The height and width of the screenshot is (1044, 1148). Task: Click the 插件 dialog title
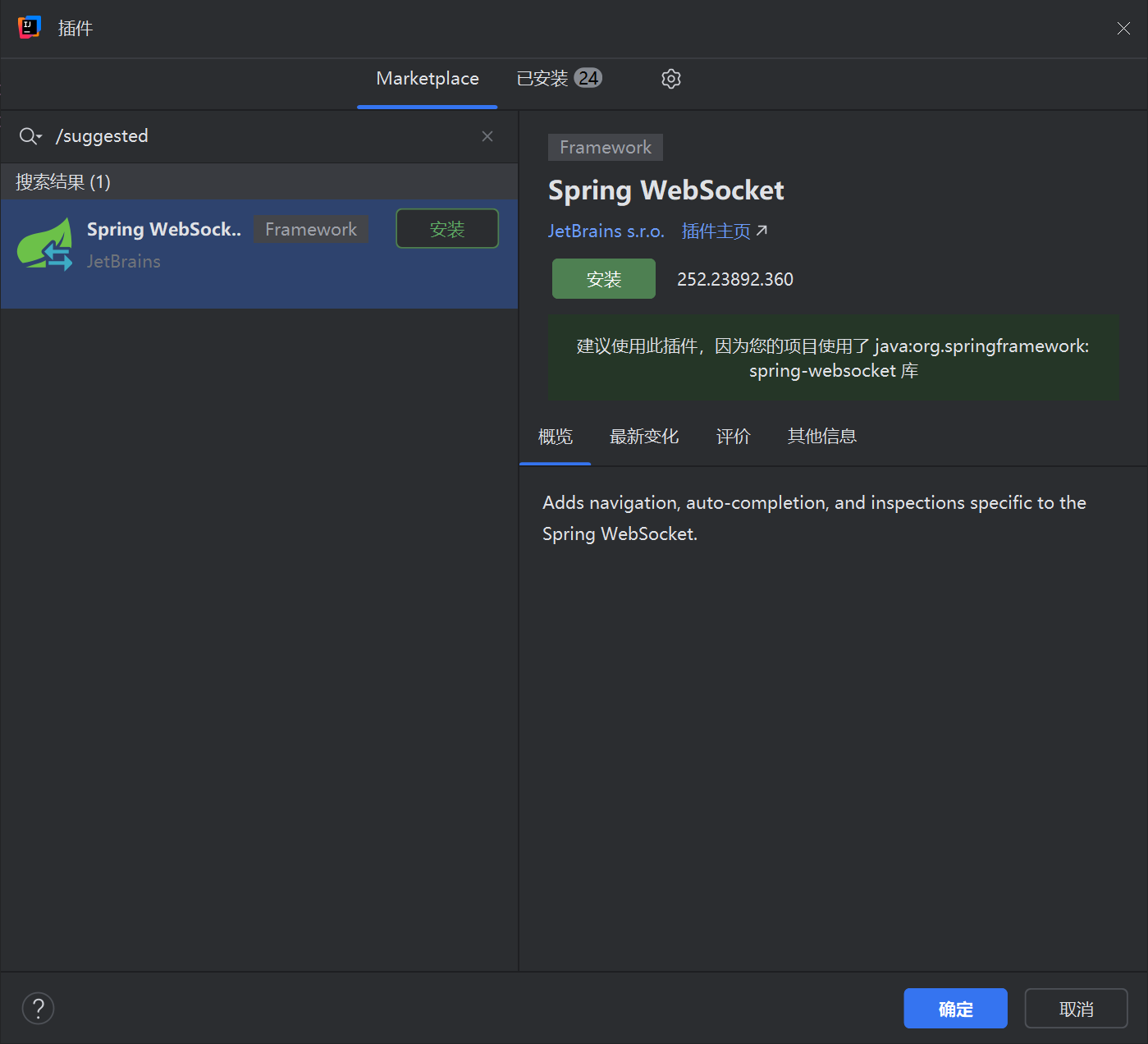75,29
